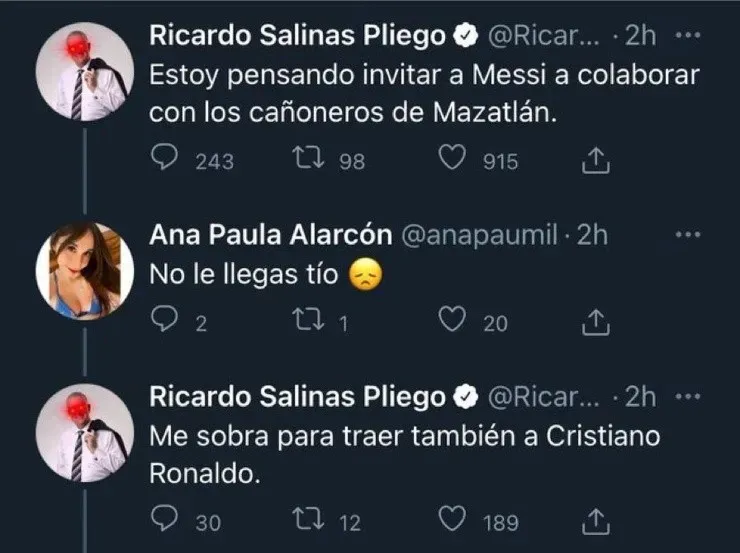740x553 pixels.
Task: Like the tweet with 915 likes
Action: [x=455, y=159]
